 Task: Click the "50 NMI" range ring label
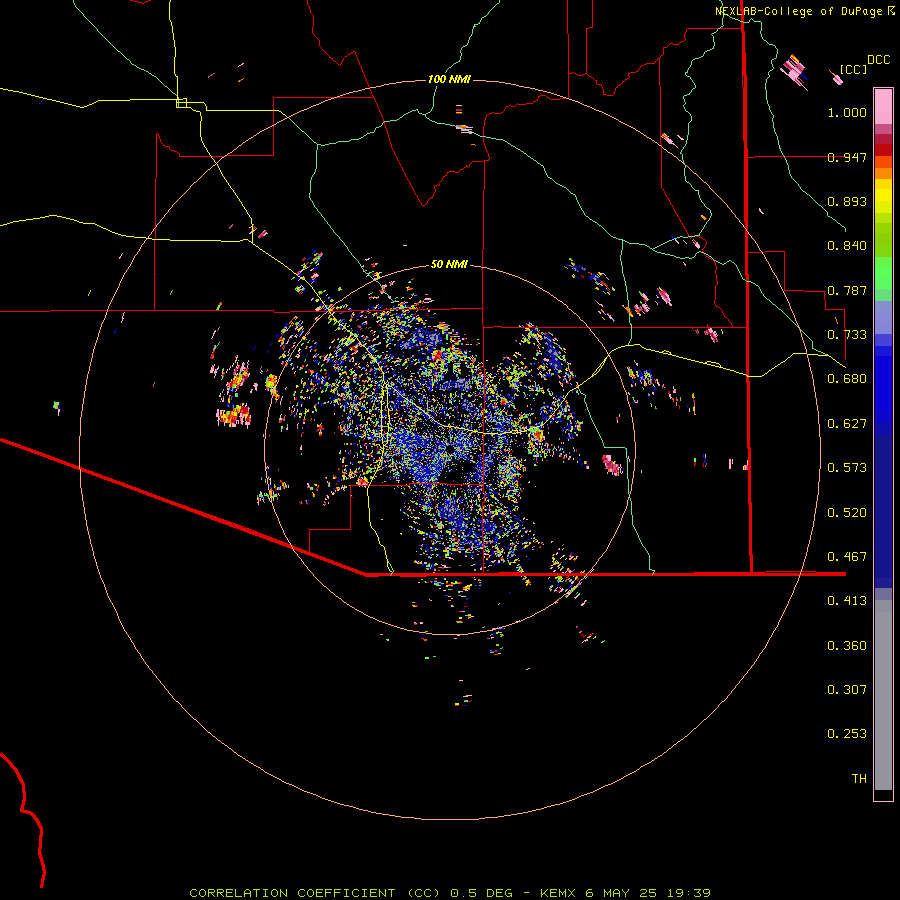[x=449, y=264]
